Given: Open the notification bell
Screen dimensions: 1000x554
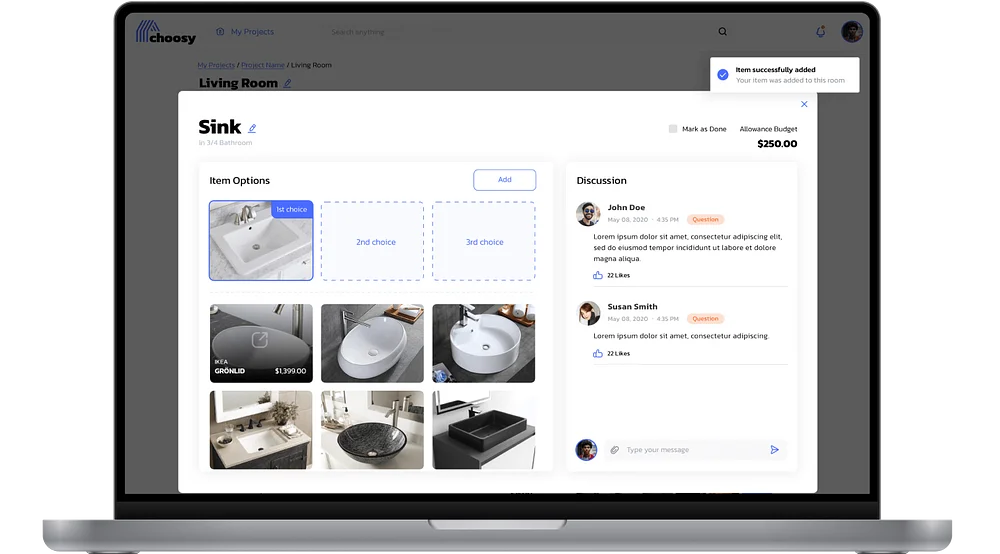Looking at the screenshot, I should (x=820, y=31).
